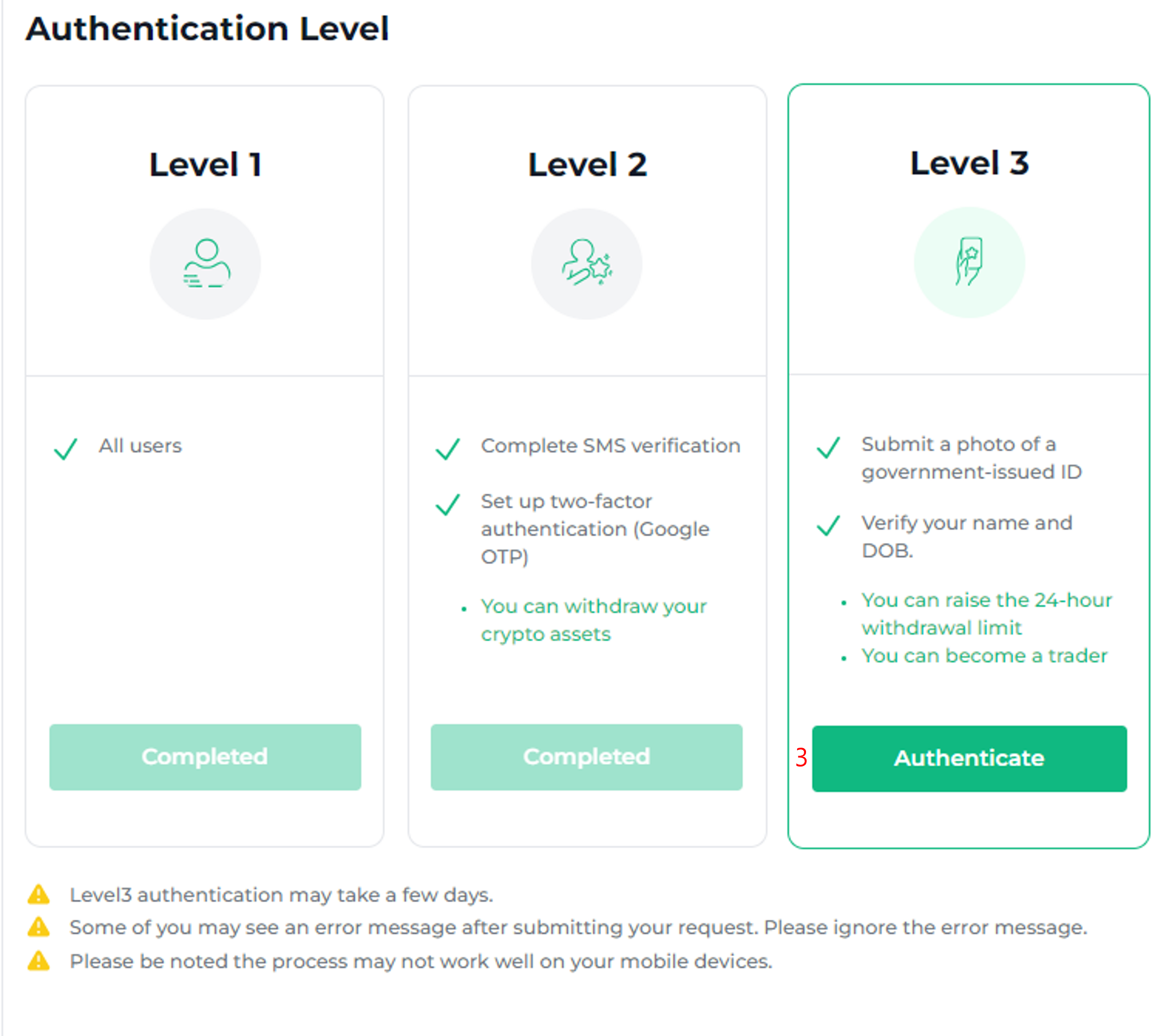Click the warning icon beside Level3 authentication note
The height and width of the screenshot is (1036, 1172).
click(x=39, y=894)
